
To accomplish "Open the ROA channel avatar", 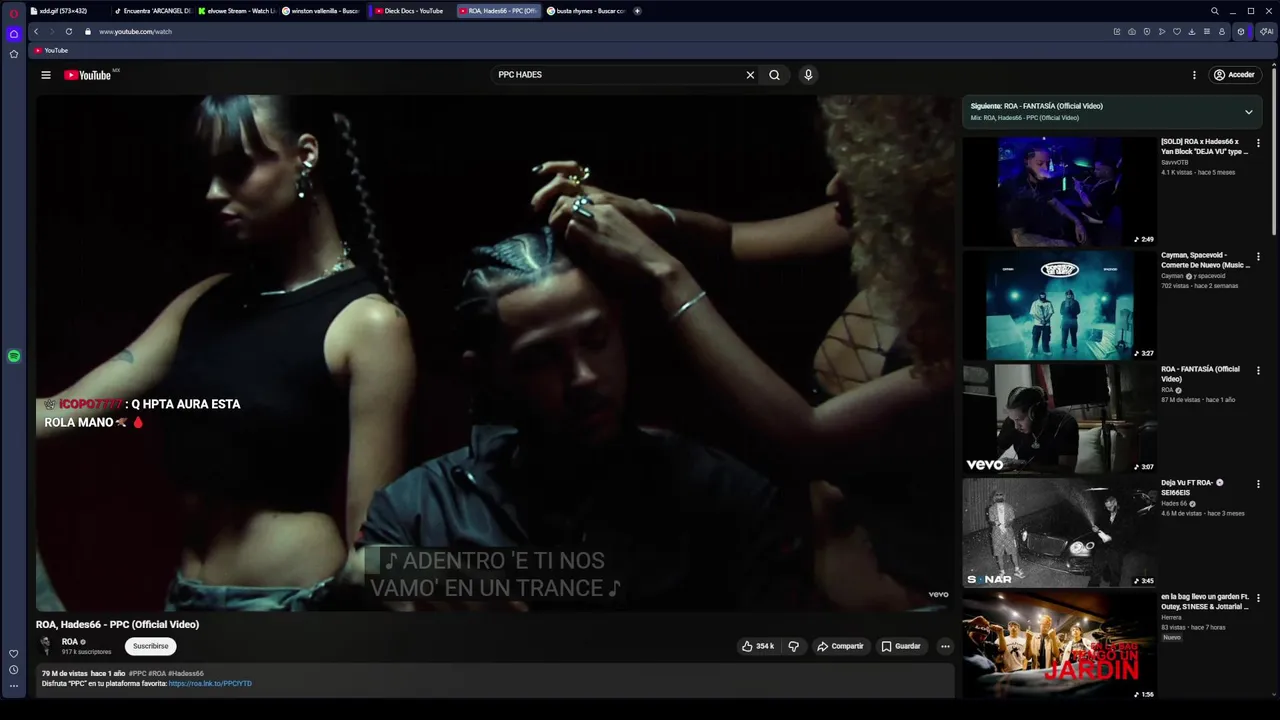I will tap(46, 646).
